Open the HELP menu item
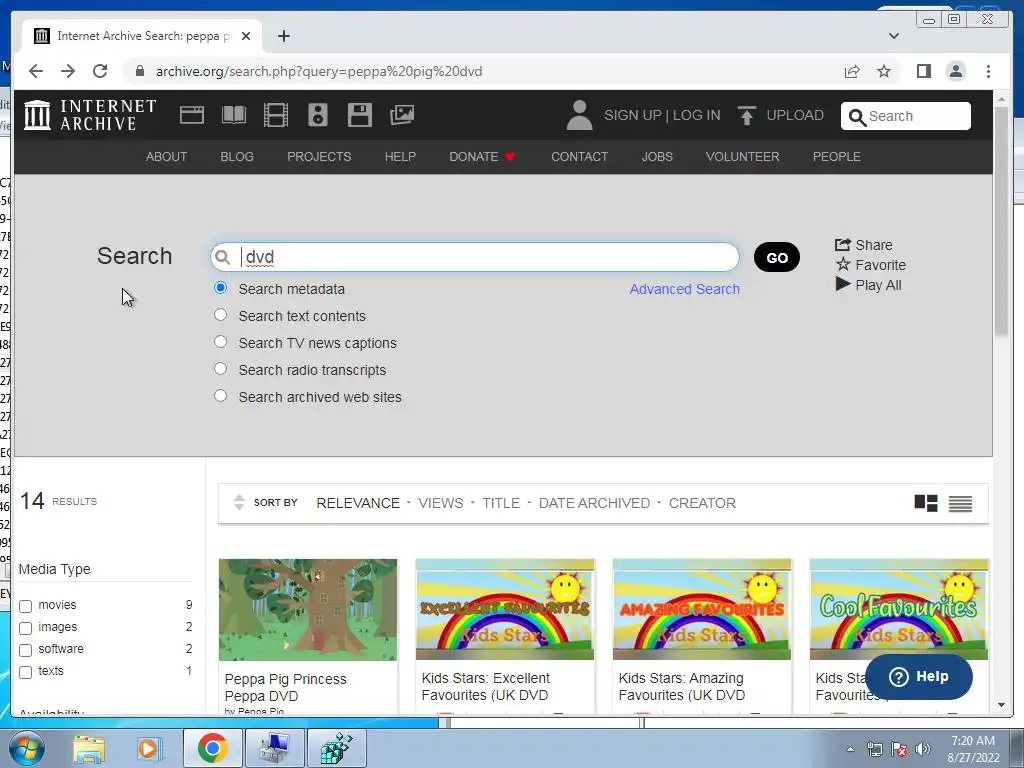The image size is (1024, 768). 400,157
